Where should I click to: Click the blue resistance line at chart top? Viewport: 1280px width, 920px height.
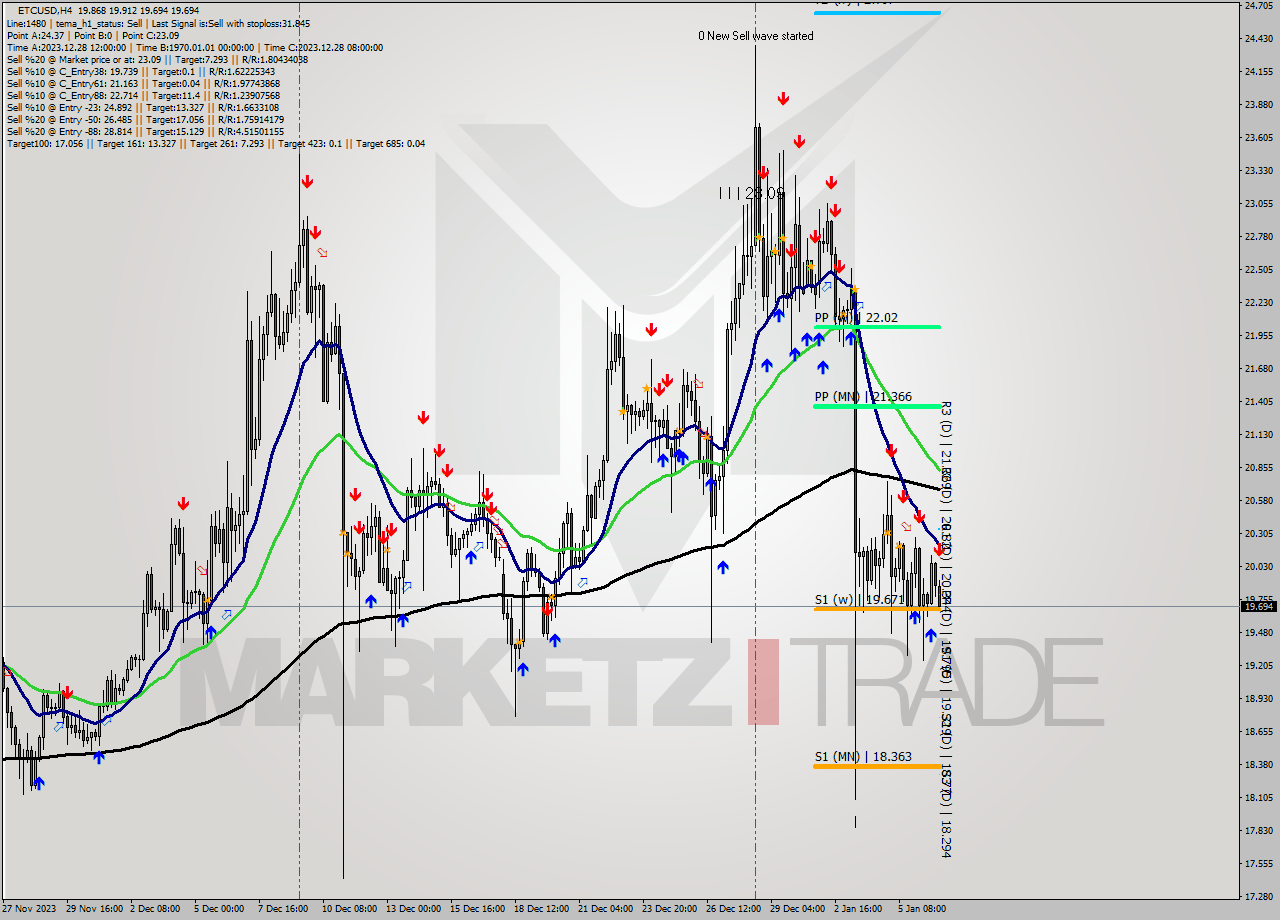click(x=877, y=13)
